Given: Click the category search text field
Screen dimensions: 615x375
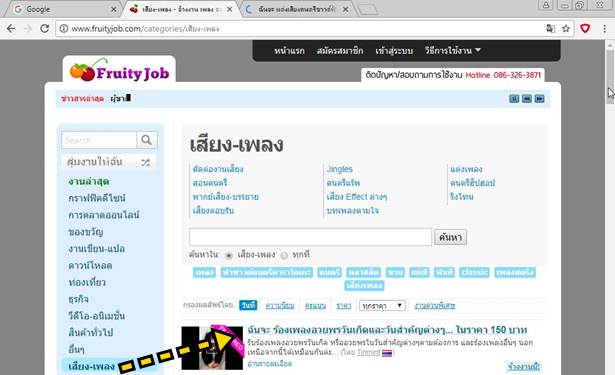Looking at the screenshot, I should click(x=310, y=237).
